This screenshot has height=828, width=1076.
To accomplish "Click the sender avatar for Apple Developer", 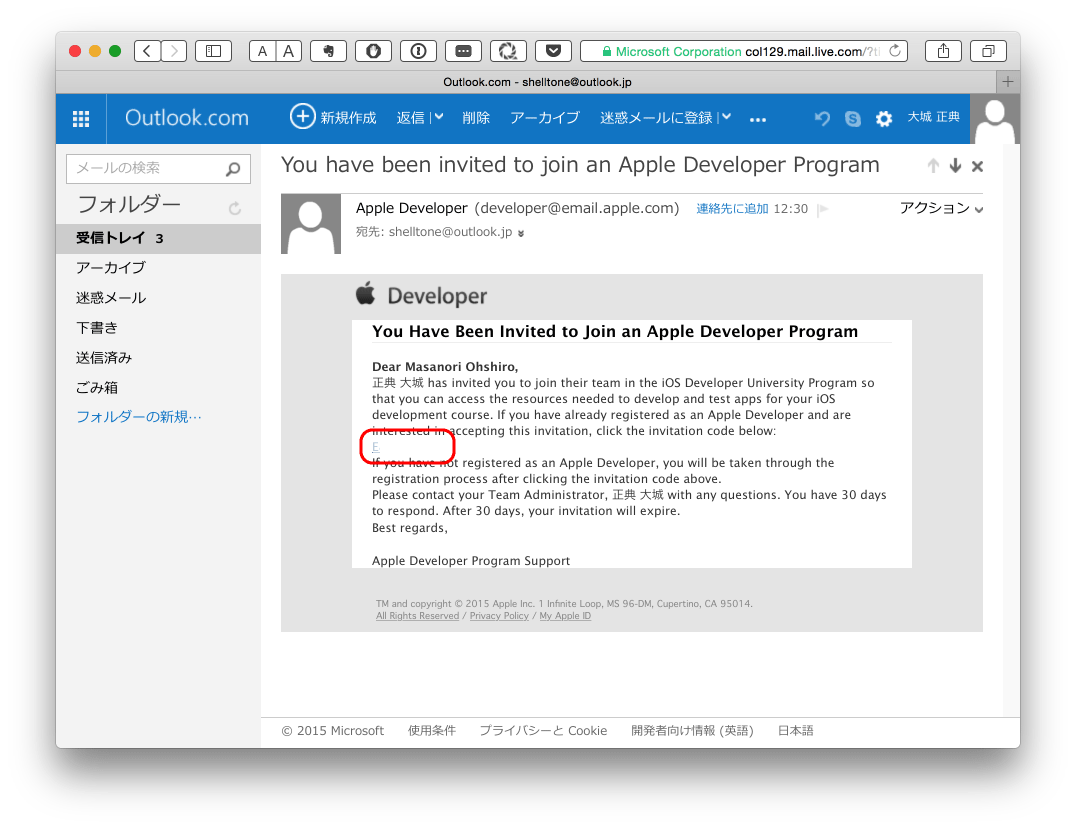I will point(311,224).
